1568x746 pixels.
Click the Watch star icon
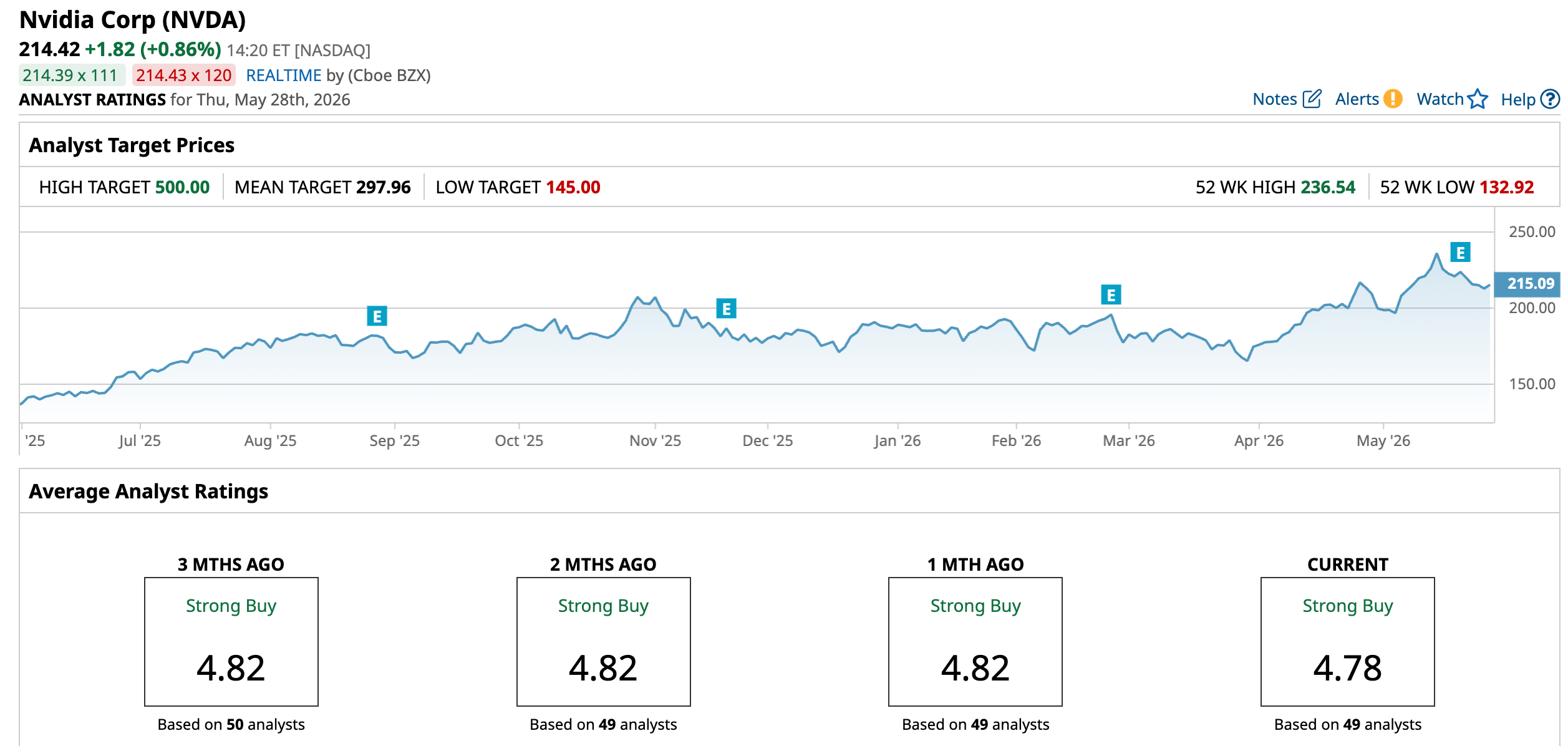tap(1478, 99)
